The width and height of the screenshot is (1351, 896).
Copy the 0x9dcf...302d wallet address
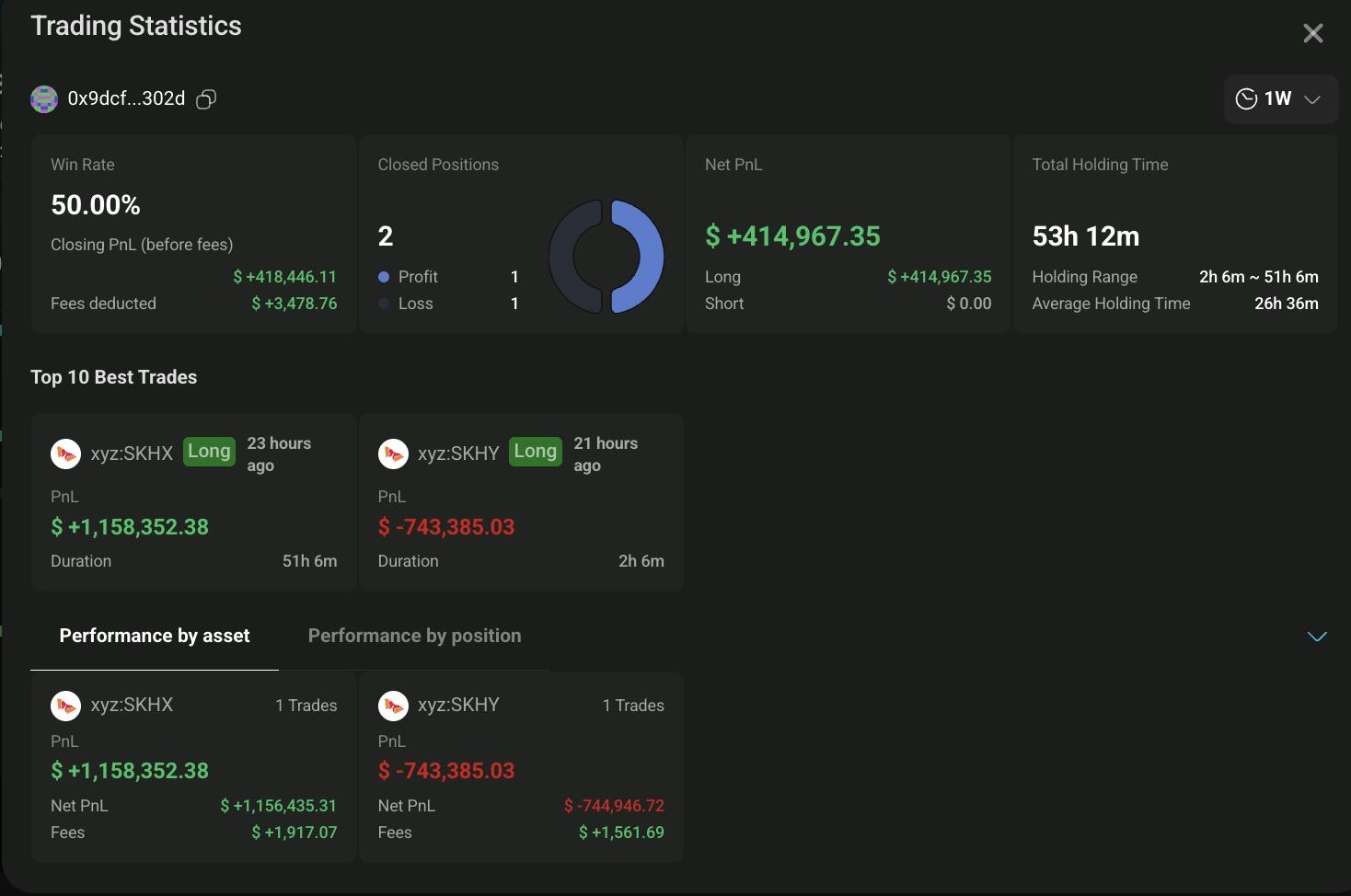pos(206,99)
